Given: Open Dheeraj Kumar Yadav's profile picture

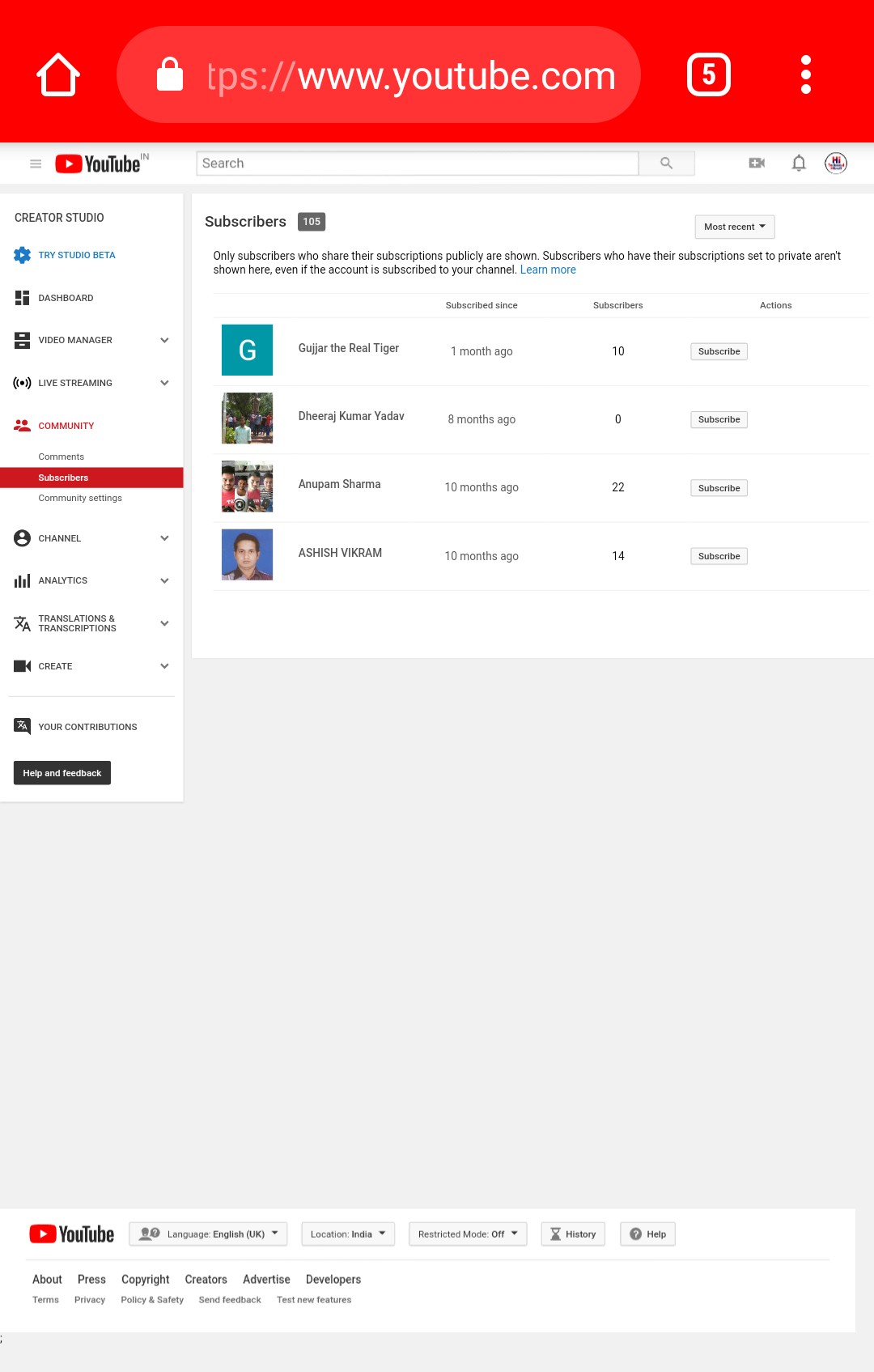Looking at the screenshot, I should [248, 418].
